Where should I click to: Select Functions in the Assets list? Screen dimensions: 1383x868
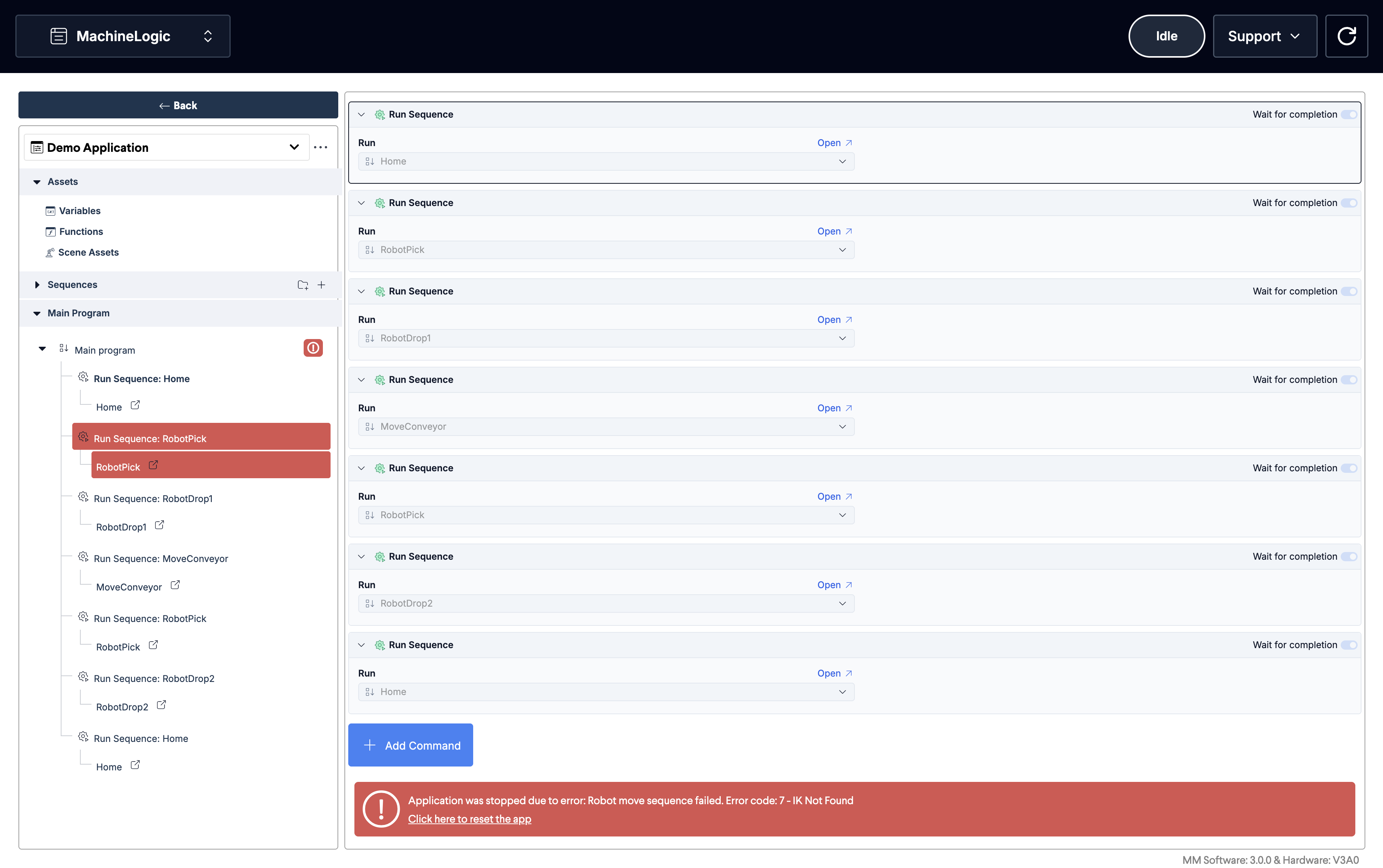[81, 231]
